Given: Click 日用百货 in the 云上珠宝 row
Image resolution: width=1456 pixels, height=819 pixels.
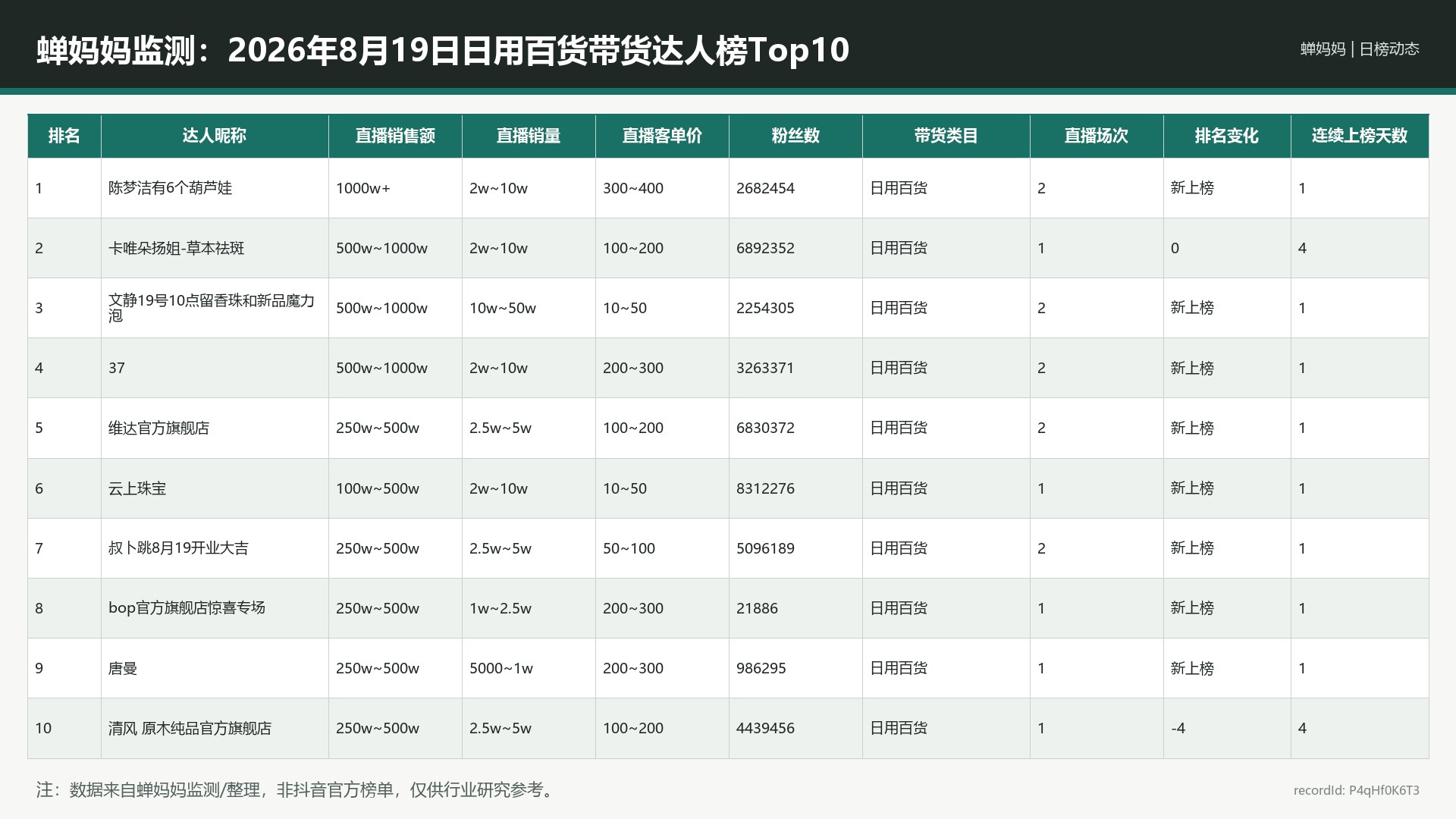Looking at the screenshot, I should click(899, 488).
